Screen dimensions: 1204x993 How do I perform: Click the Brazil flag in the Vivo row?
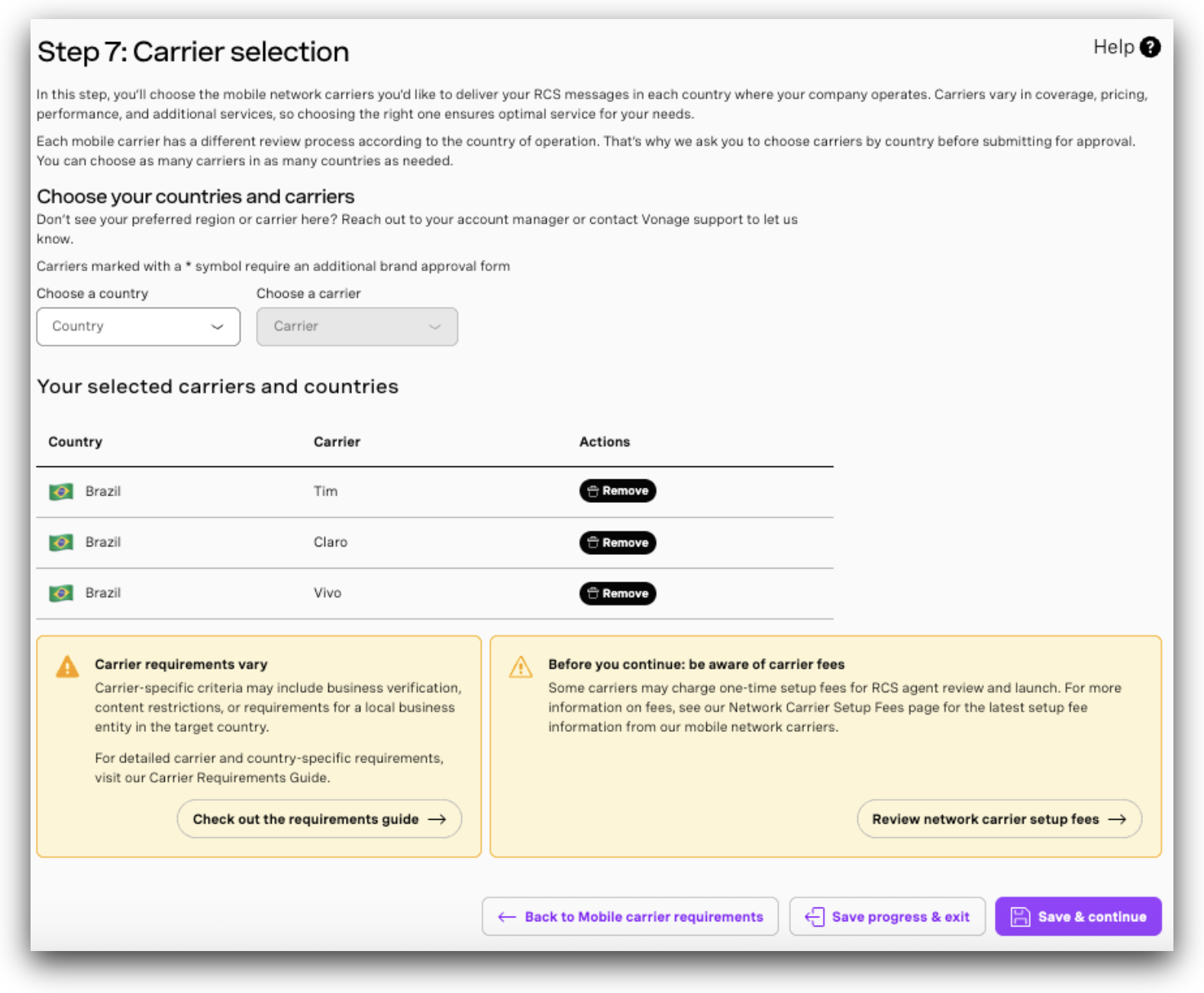click(x=61, y=593)
